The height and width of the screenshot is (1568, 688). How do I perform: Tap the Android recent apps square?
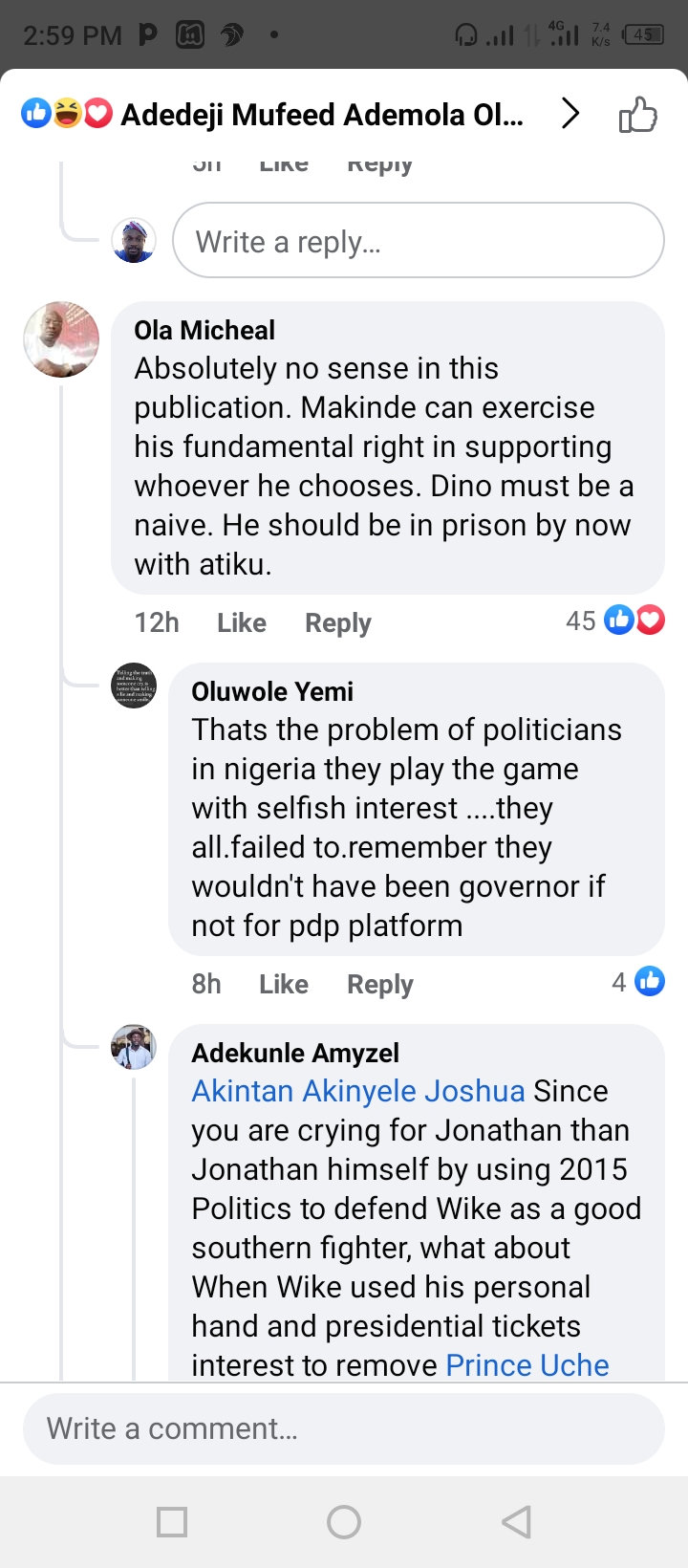(x=172, y=1521)
